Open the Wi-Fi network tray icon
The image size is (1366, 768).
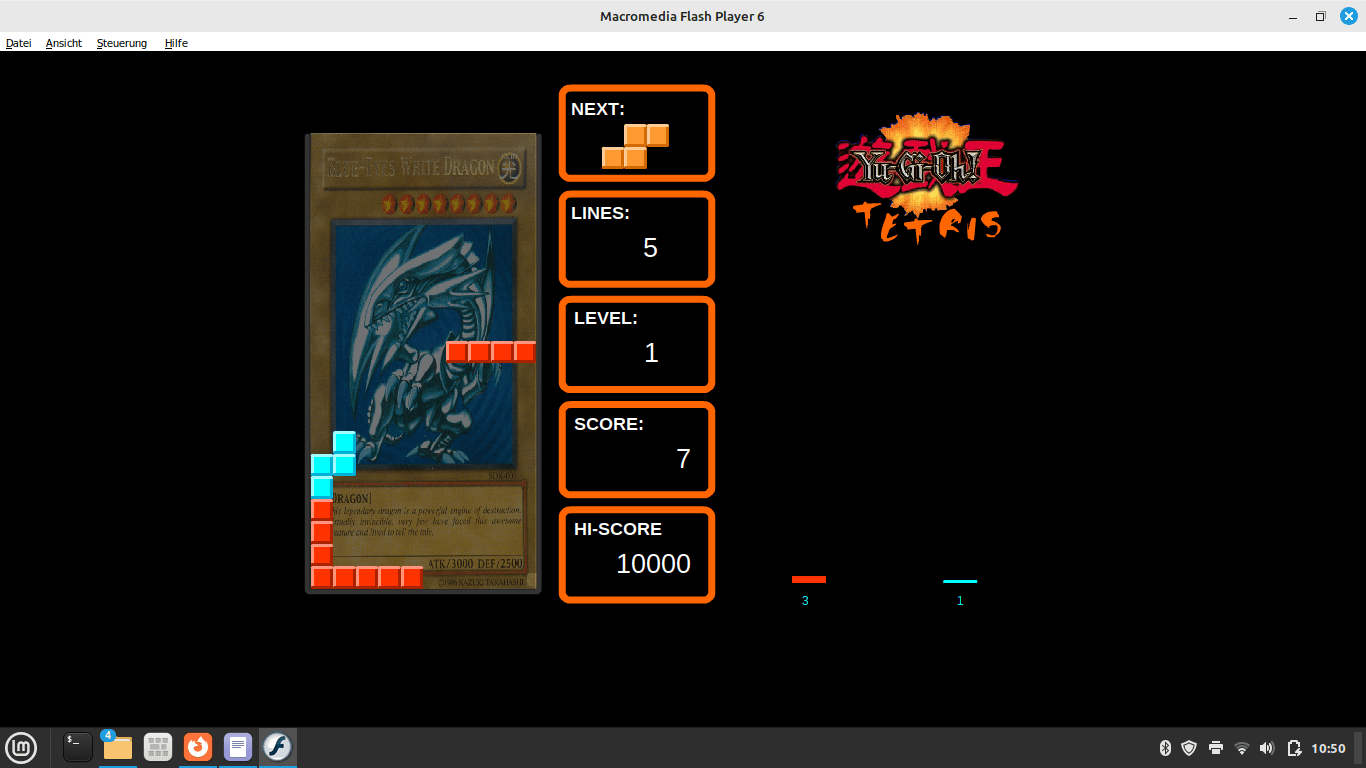[x=1242, y=748]
